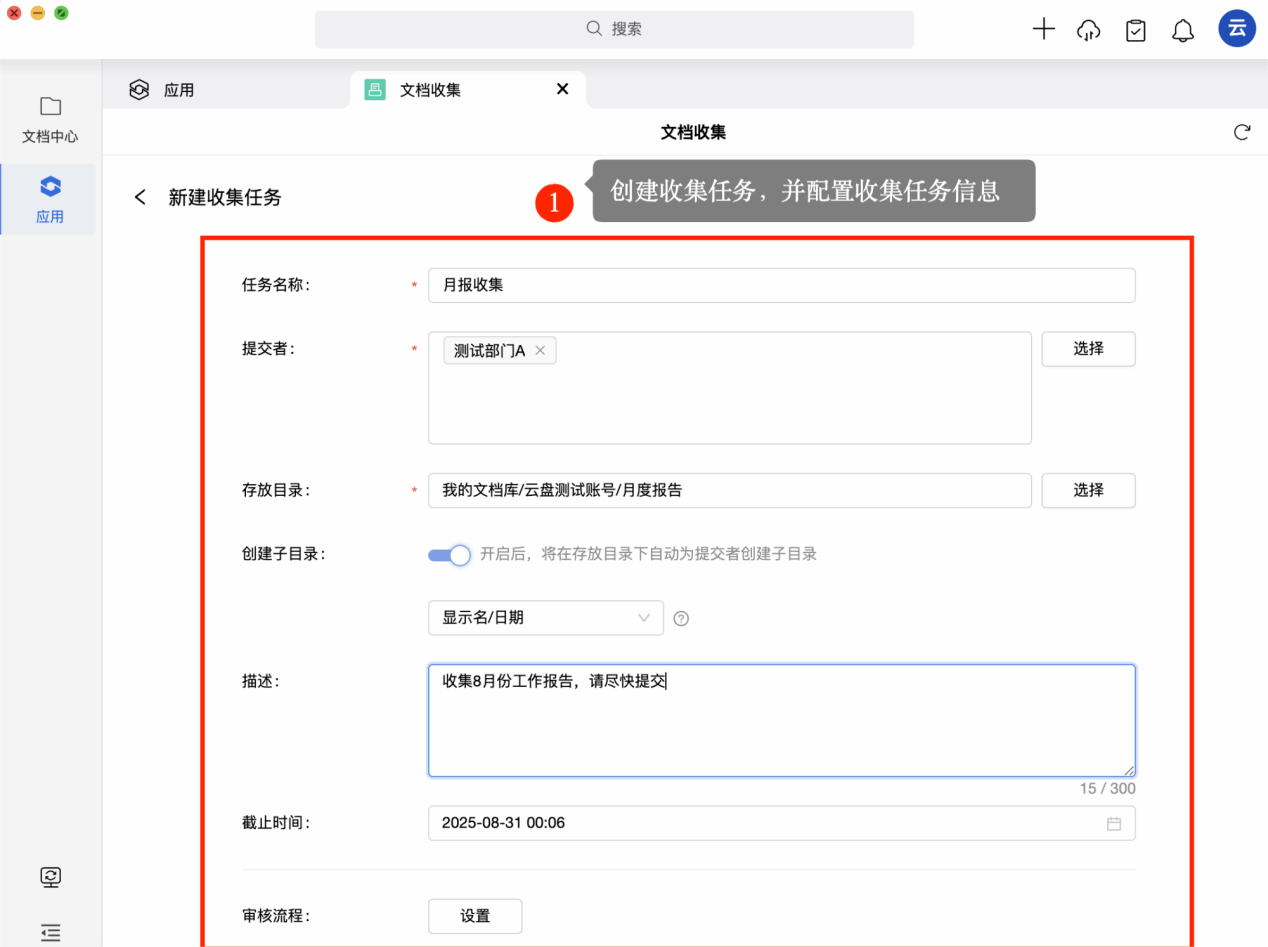The image size is (1268, 947).
Task: Expand the 显示名/日期 dropdown
Action: (x=545, y=618)
